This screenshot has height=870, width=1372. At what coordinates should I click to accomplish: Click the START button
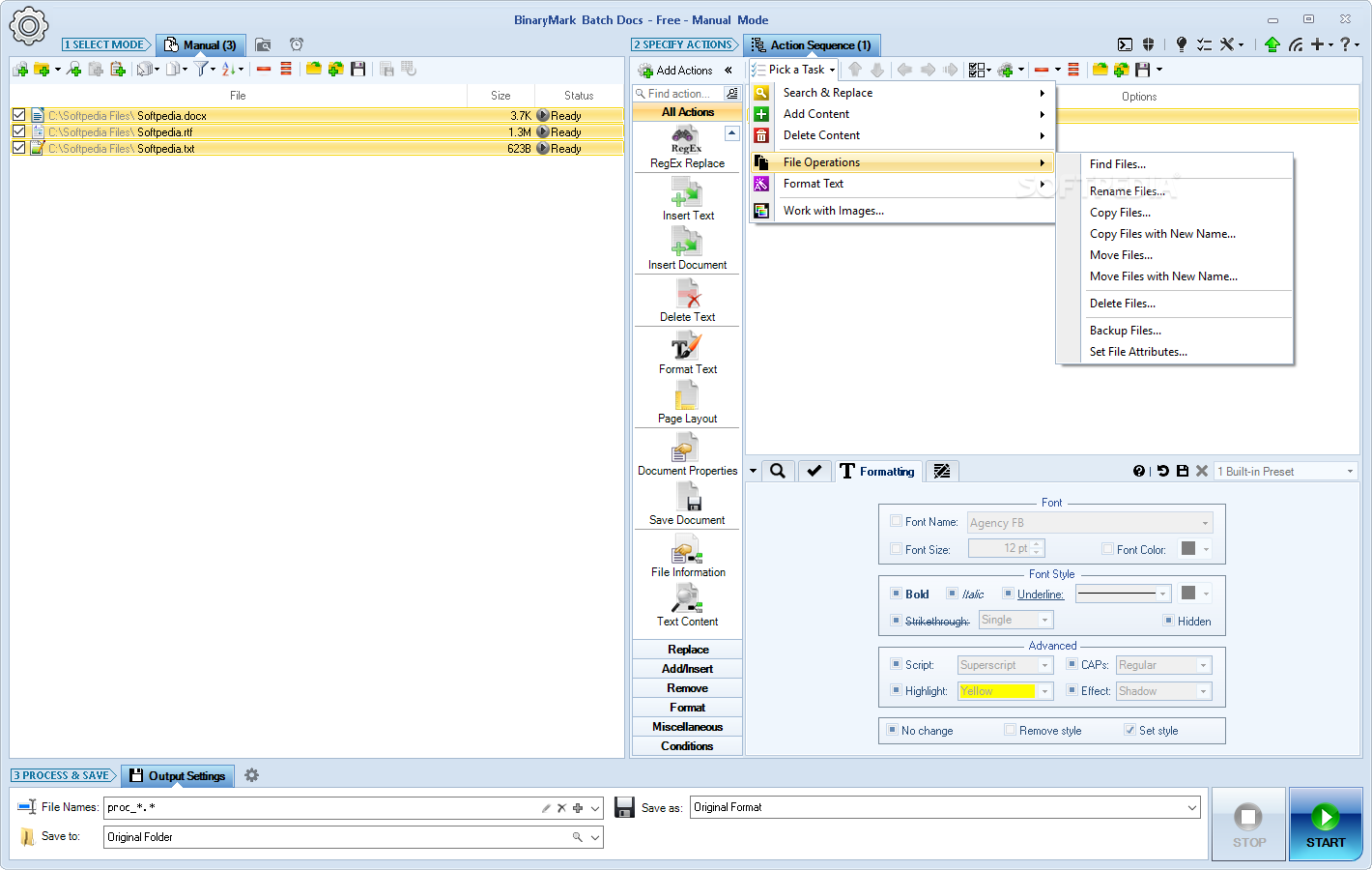pos(1326,825)
